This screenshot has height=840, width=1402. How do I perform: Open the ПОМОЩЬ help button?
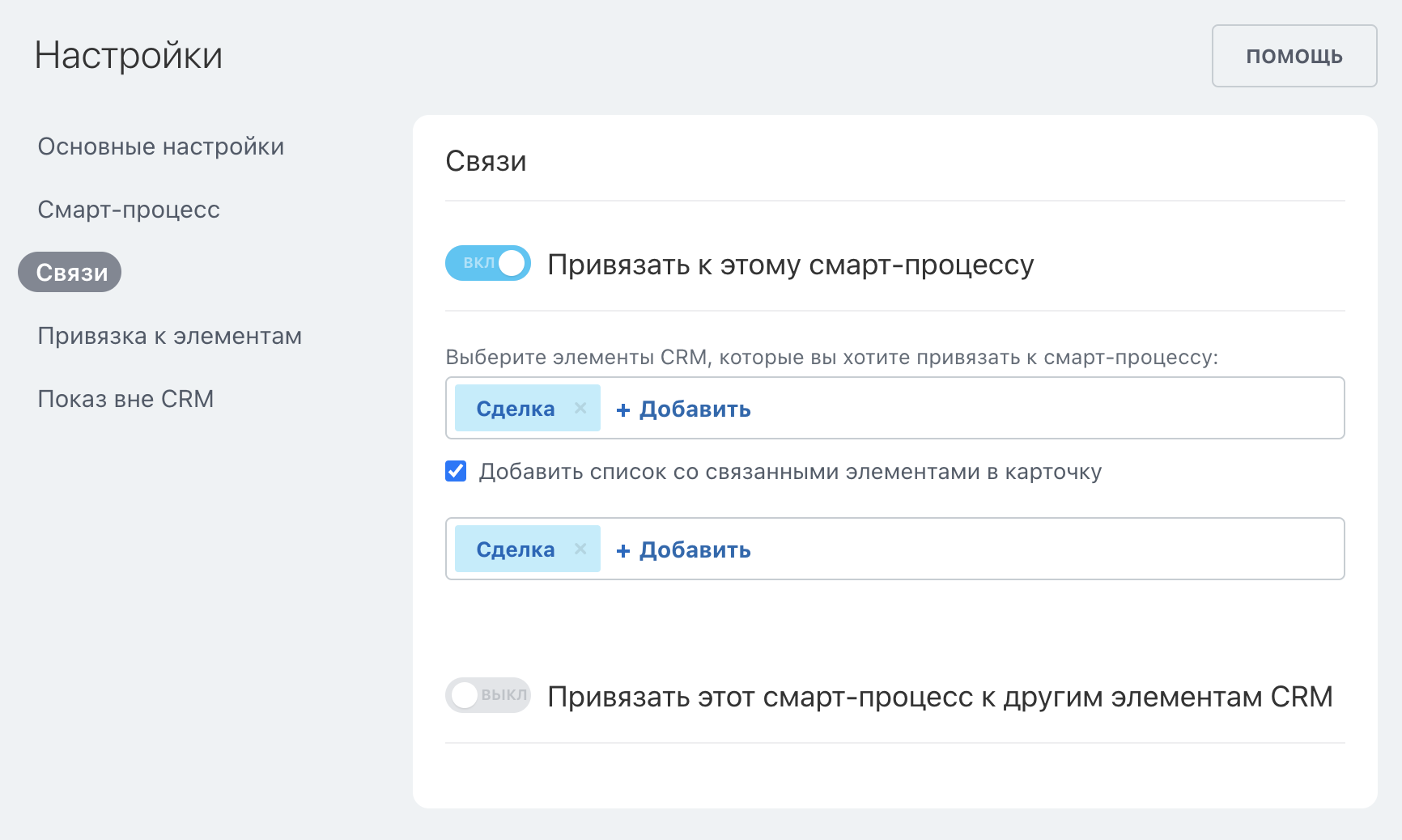coord(1294,56)
